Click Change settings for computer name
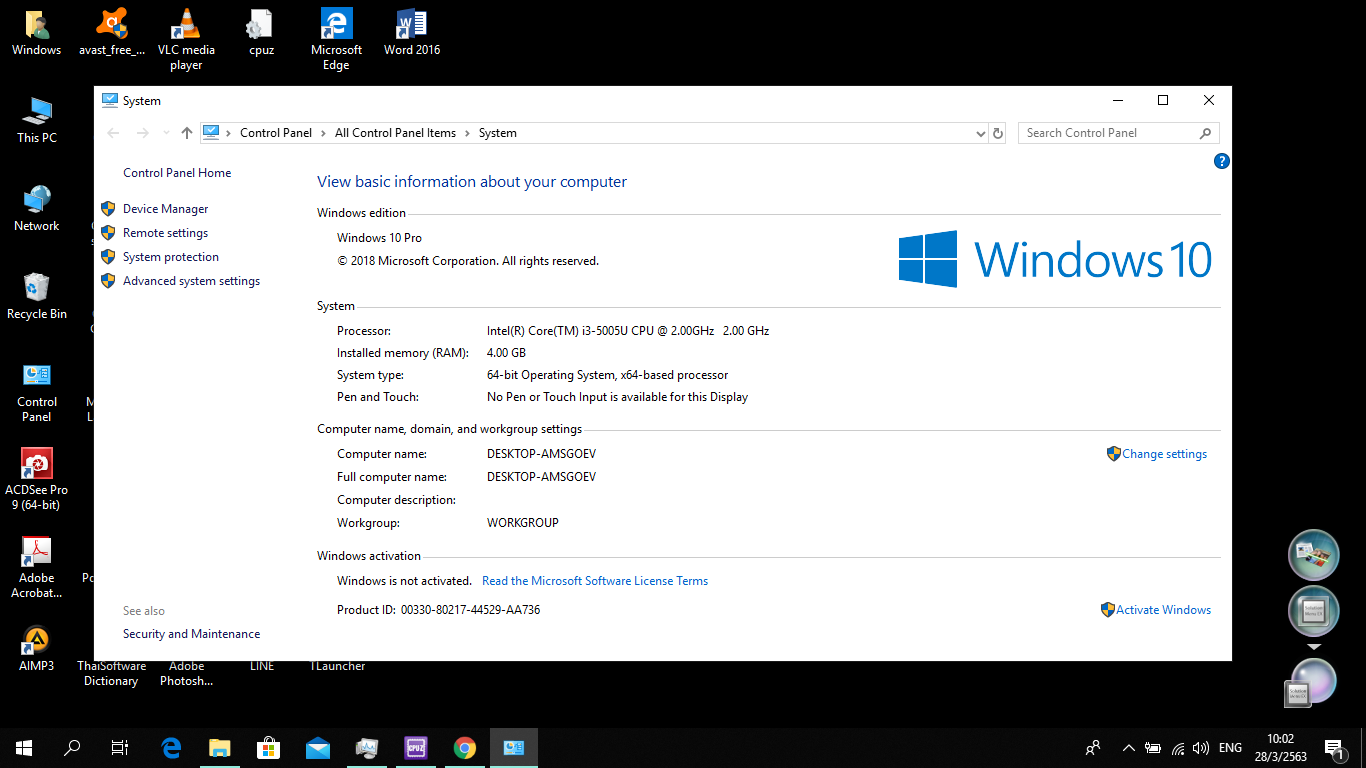 1164,454
